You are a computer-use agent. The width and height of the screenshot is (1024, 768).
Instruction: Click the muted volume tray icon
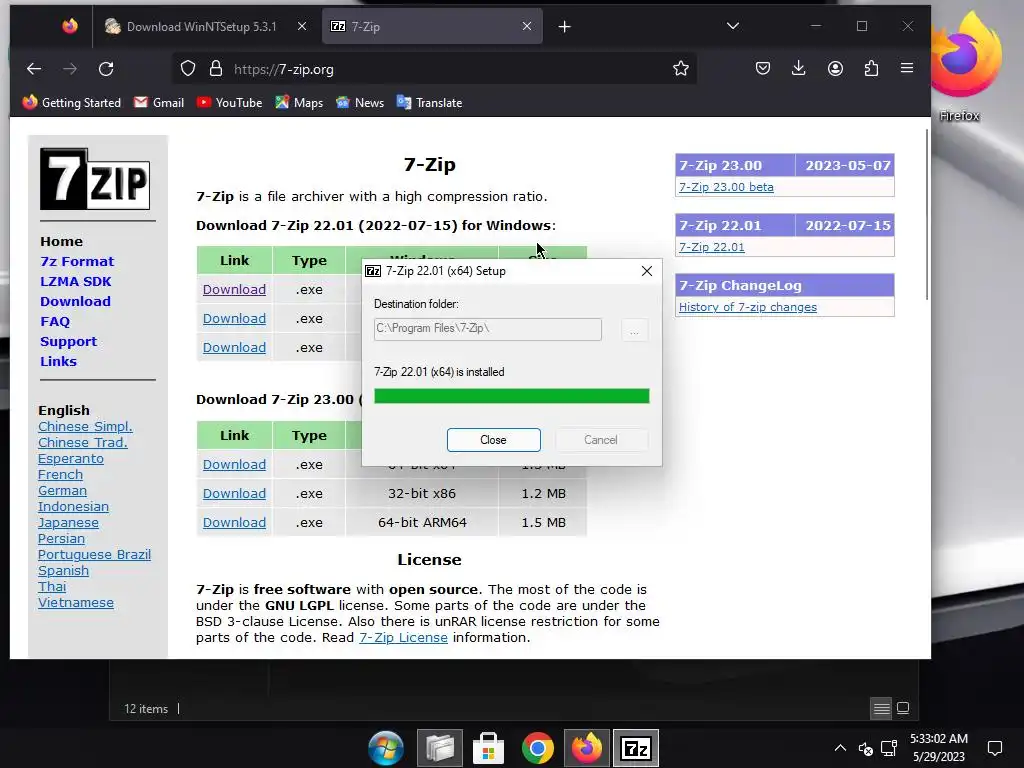(x=865, y=748)
